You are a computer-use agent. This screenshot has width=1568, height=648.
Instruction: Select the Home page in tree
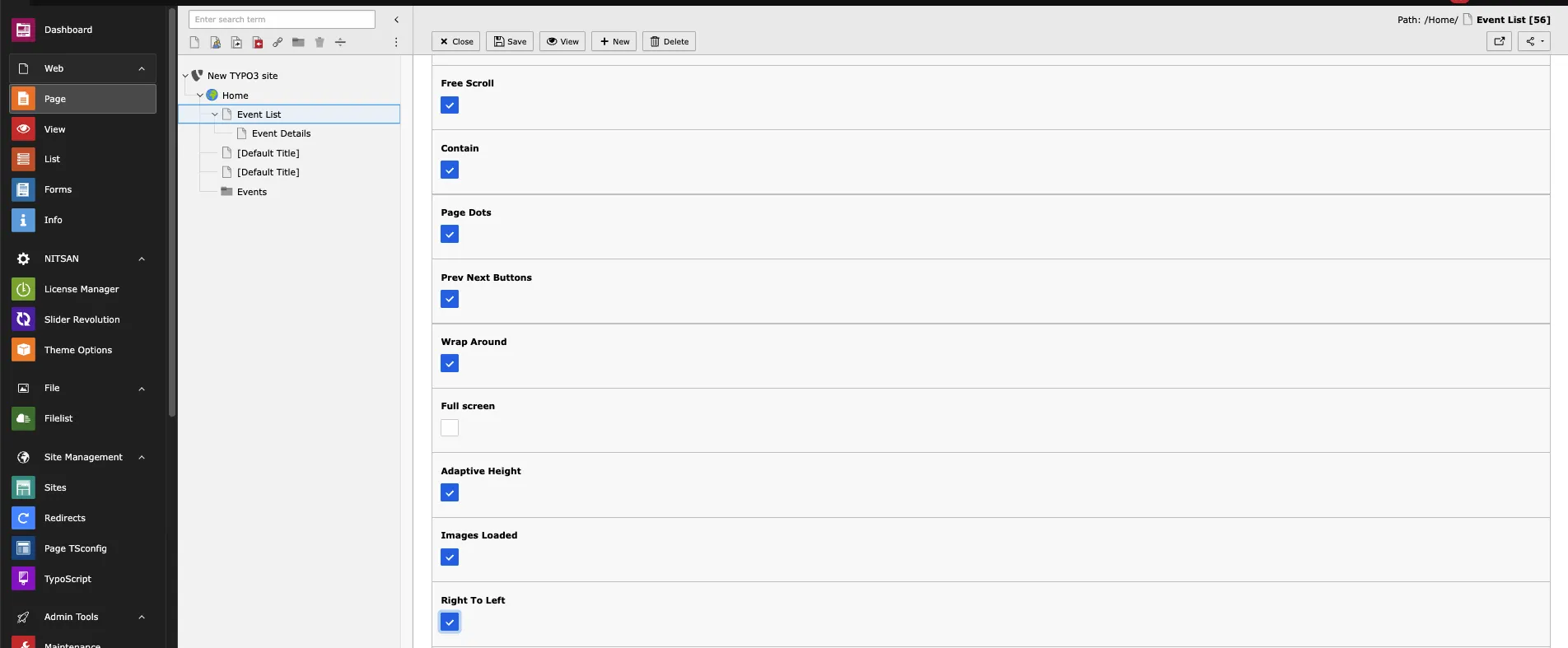[x=235, y=96]
